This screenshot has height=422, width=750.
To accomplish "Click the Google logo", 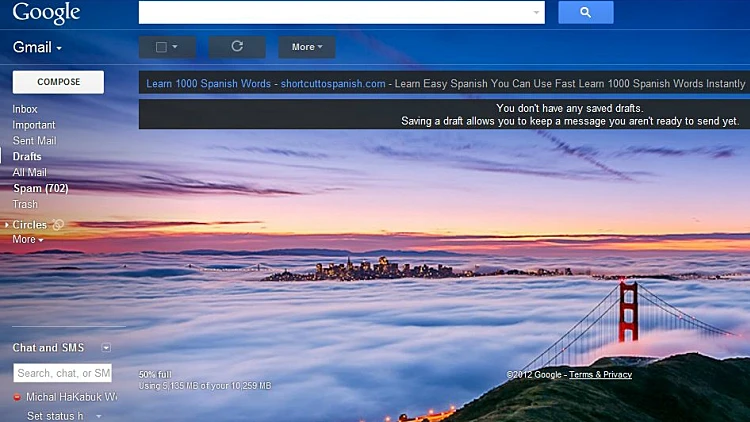I will point(47,13).
